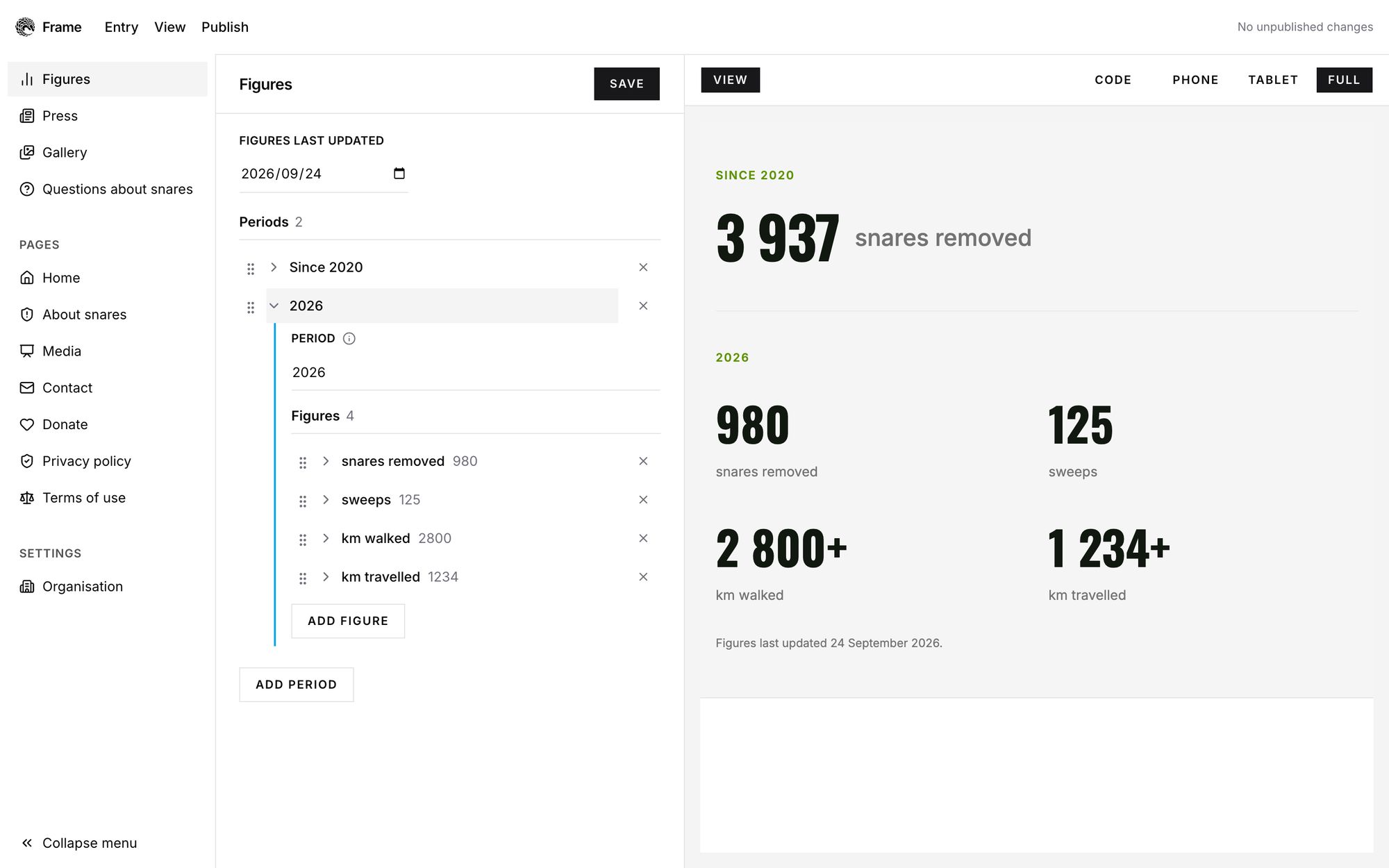
Task: Open Organisation settings
Action: point(108,587)
